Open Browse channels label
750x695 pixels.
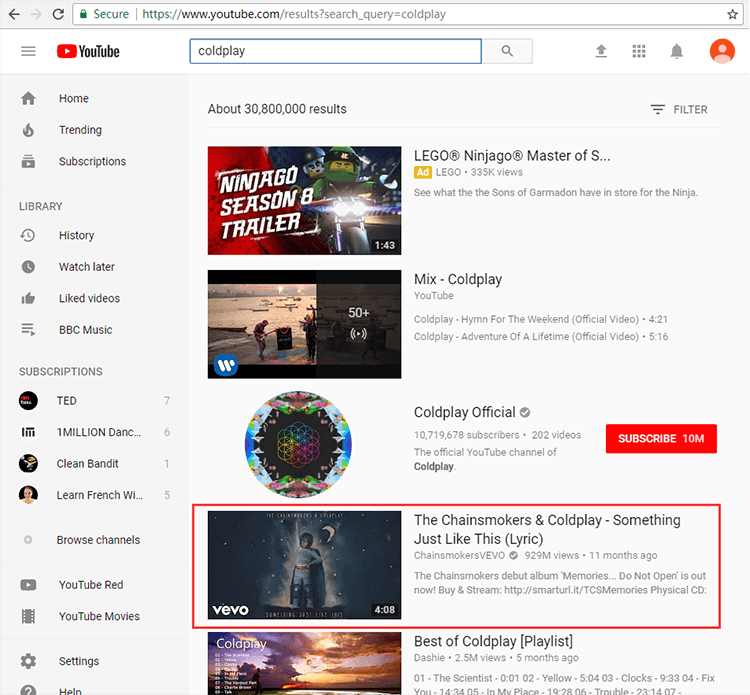click(98, 540)
